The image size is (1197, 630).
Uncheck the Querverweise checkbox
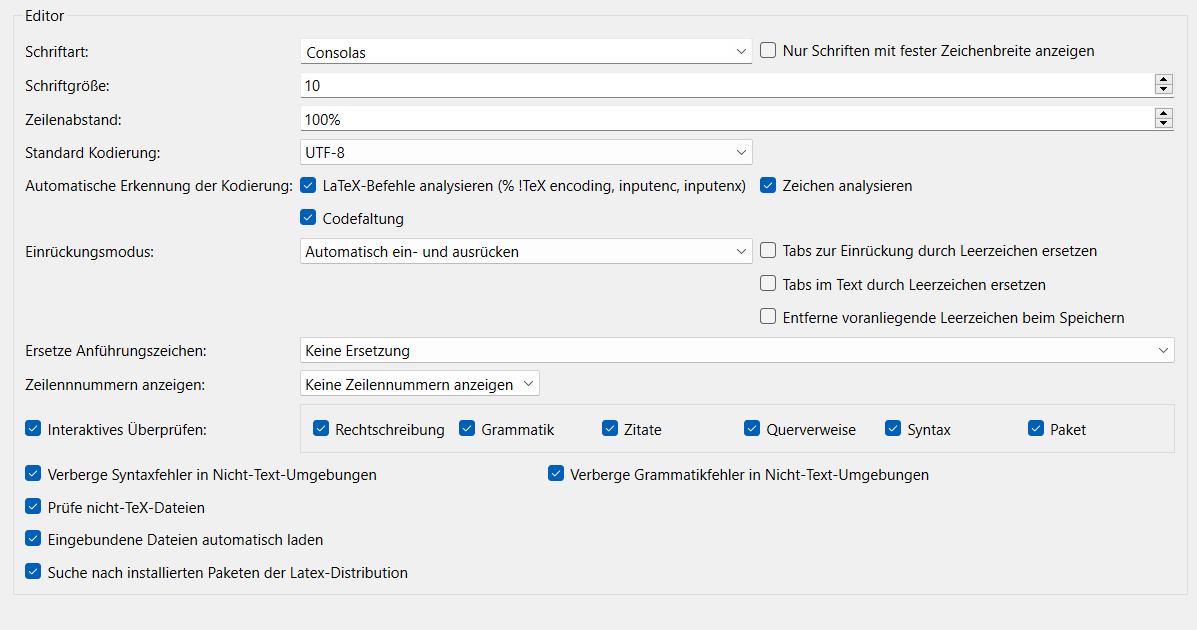tap(752, 428)
